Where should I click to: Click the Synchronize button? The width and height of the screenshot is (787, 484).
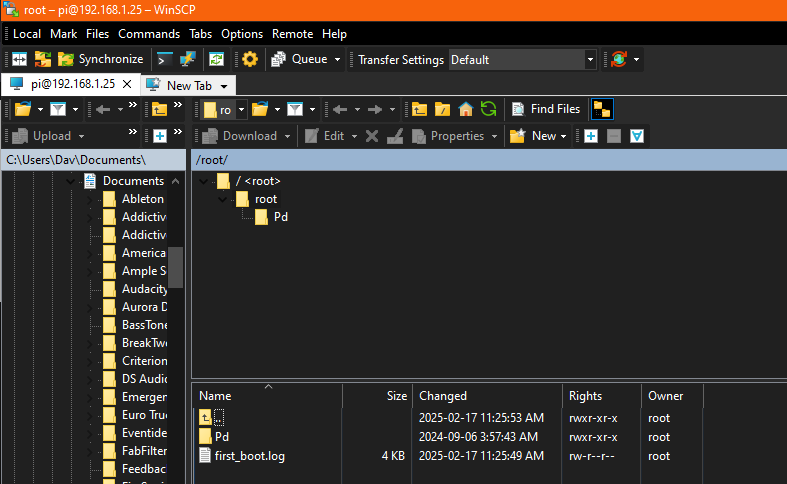(100, 59)
